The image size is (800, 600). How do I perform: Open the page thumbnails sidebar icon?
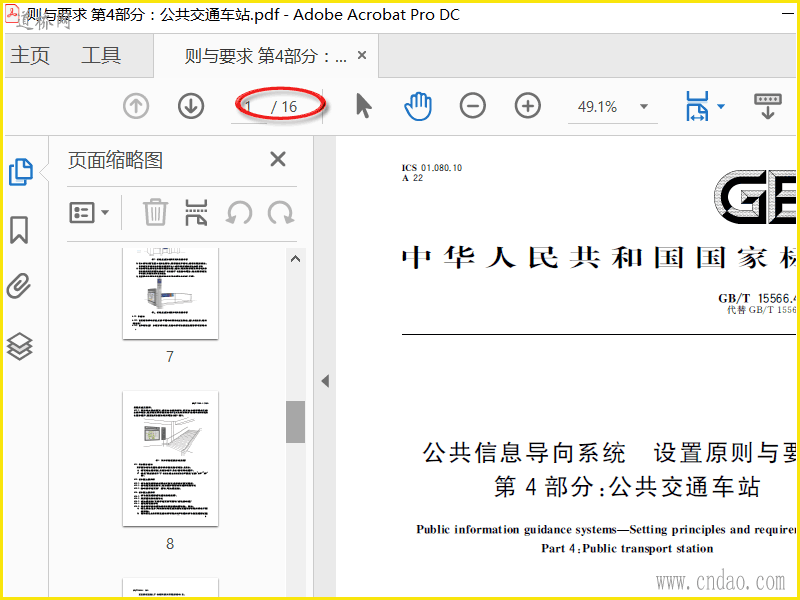[x=21, y=171]
